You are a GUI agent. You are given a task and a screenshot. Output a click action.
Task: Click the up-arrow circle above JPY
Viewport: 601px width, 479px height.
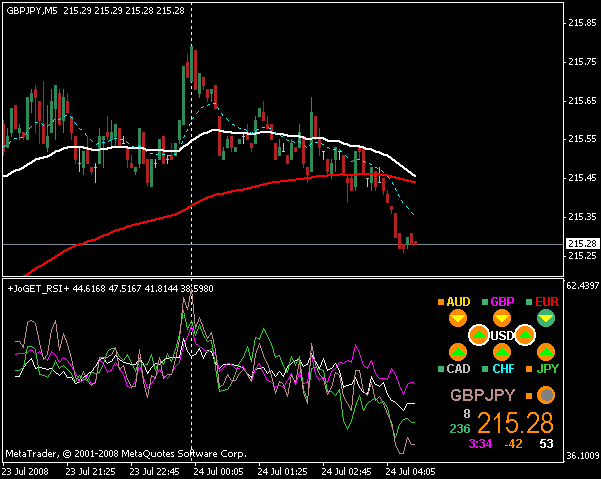546,352
